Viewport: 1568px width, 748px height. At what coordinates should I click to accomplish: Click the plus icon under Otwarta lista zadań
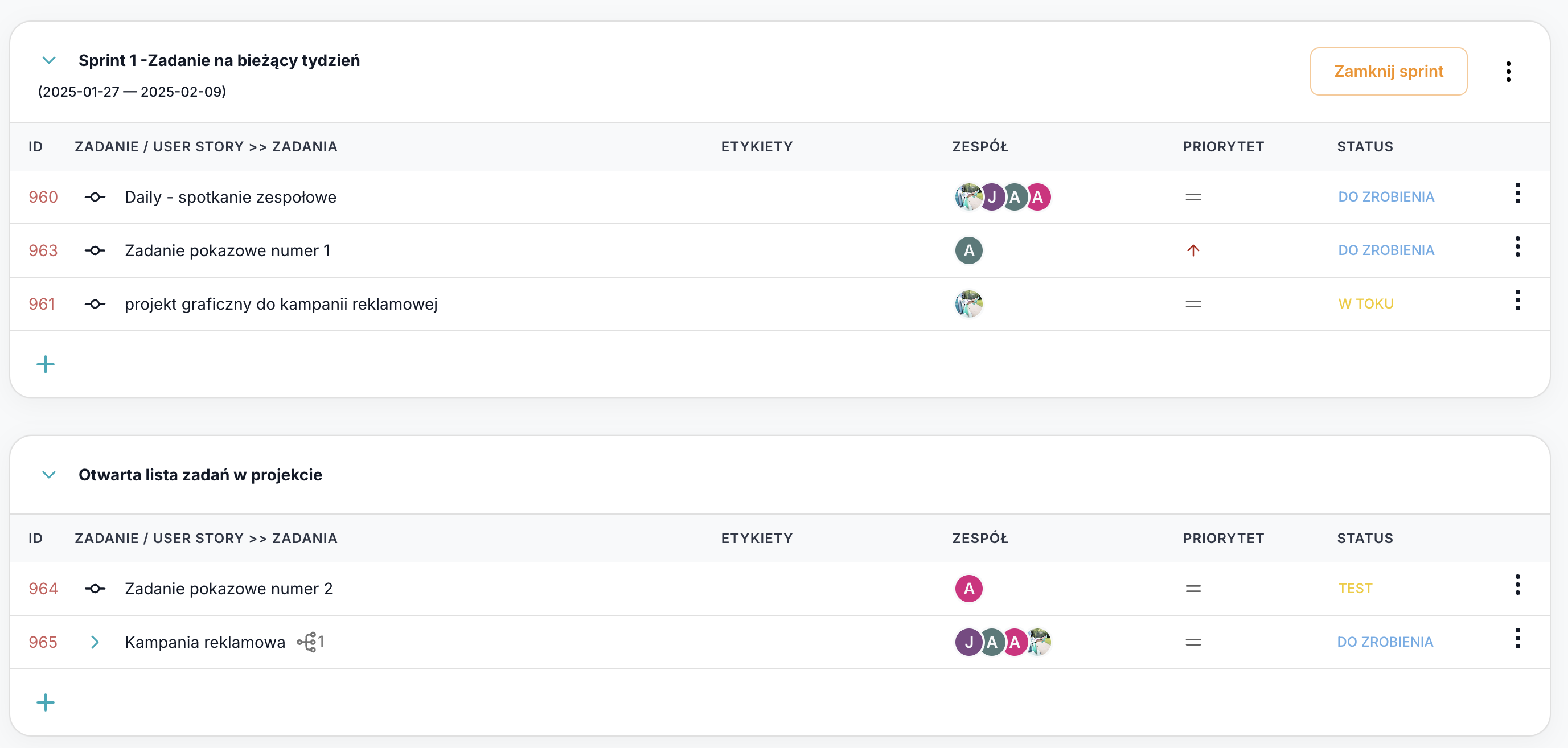click(x=46, y=702)
